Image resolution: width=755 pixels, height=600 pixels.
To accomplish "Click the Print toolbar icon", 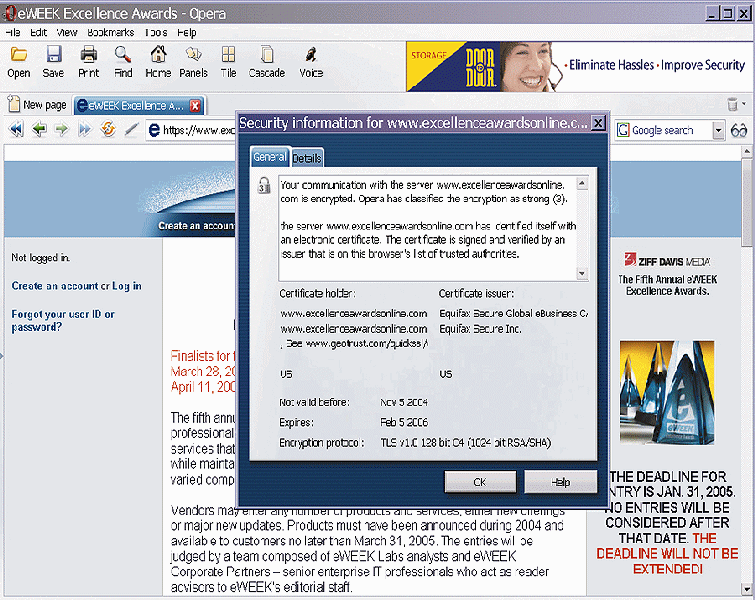I will [89, 54].
